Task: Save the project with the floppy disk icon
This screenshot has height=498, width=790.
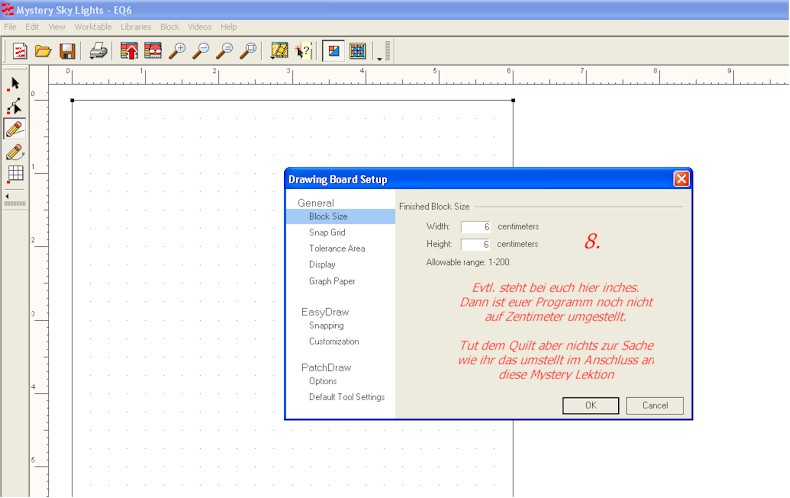Action: [x=67, y=51]
